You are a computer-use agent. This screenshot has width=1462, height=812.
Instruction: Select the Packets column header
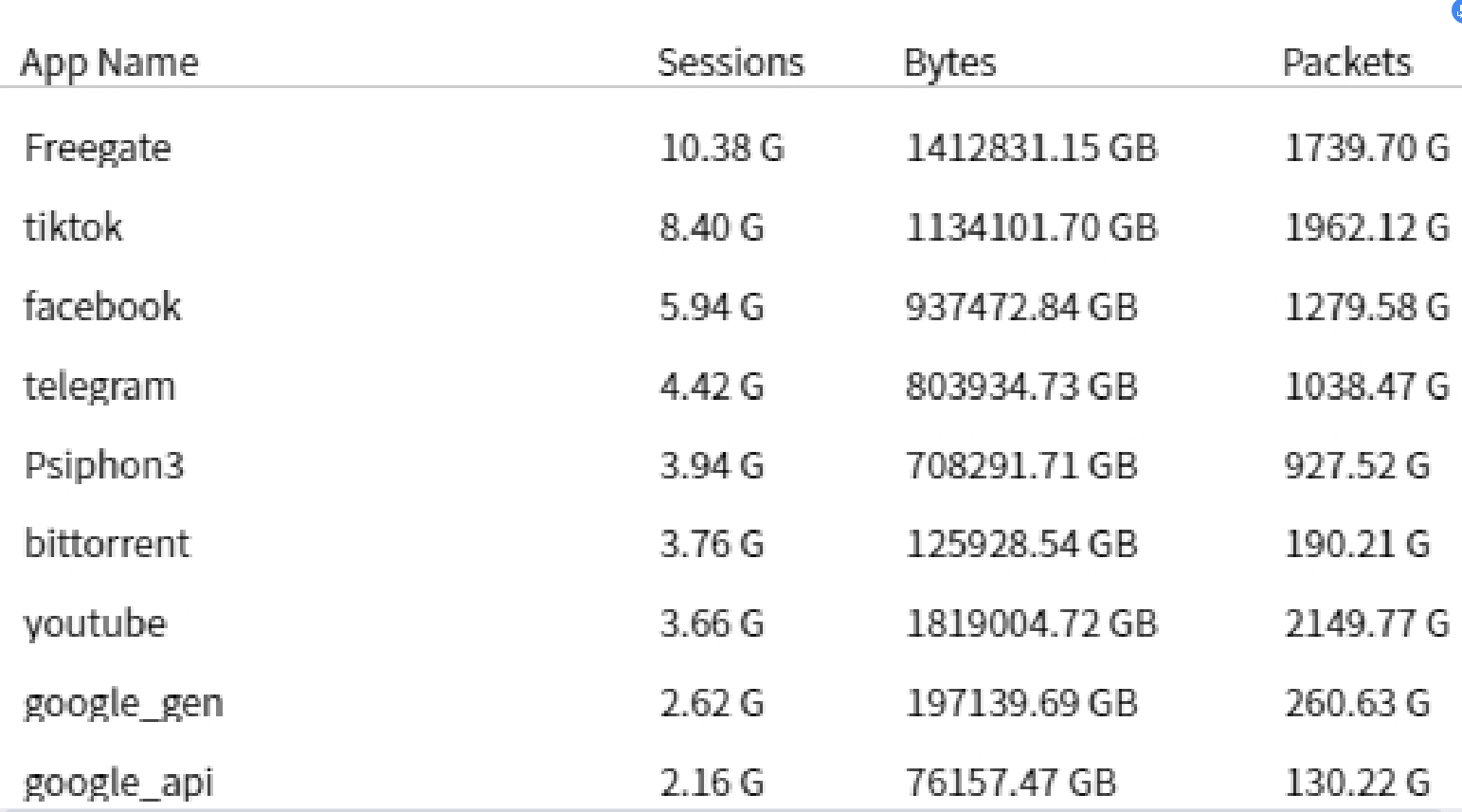click(1346, 63)
